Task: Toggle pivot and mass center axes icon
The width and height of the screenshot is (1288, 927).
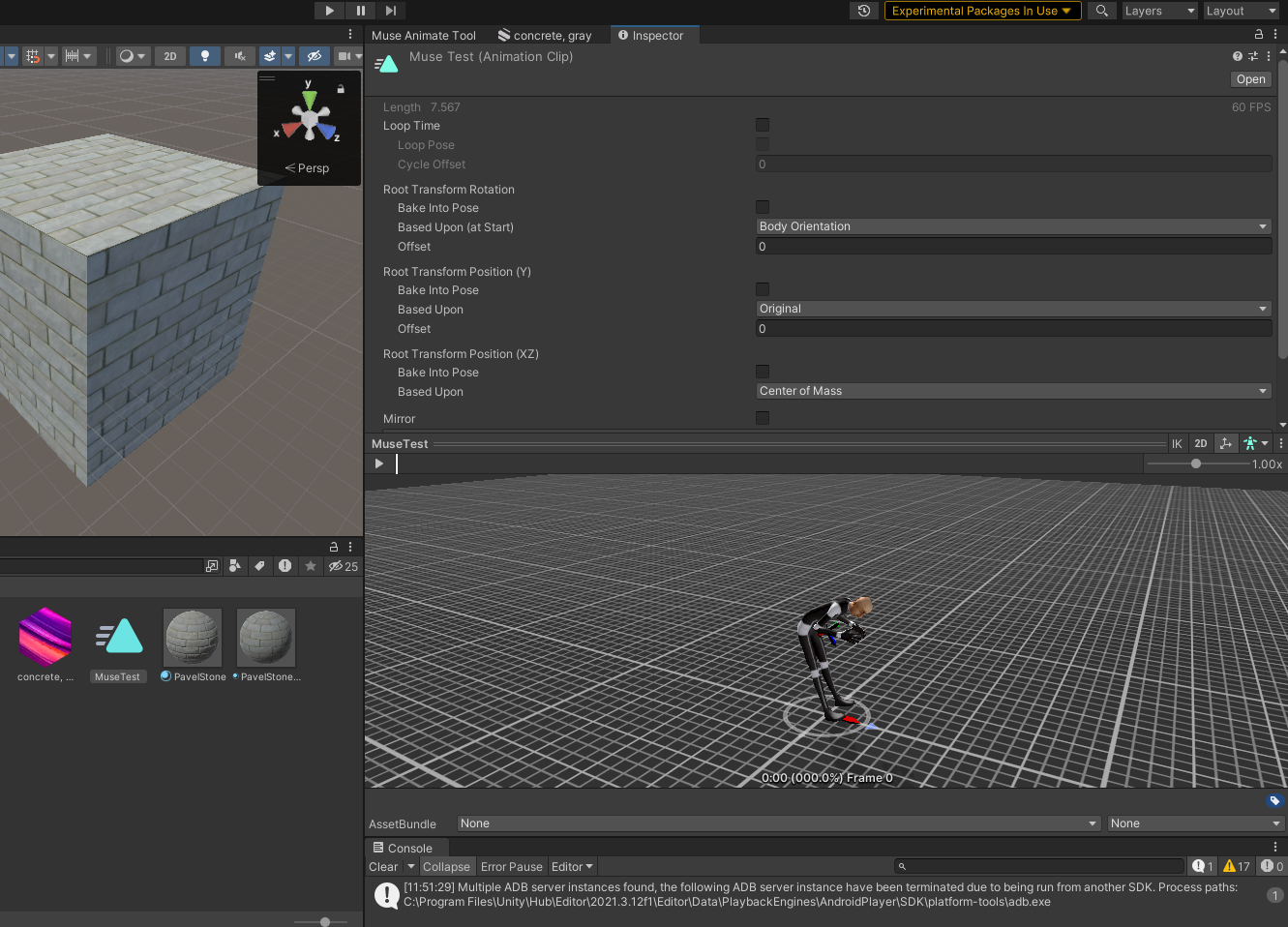Action: (x=1226, y=444)
